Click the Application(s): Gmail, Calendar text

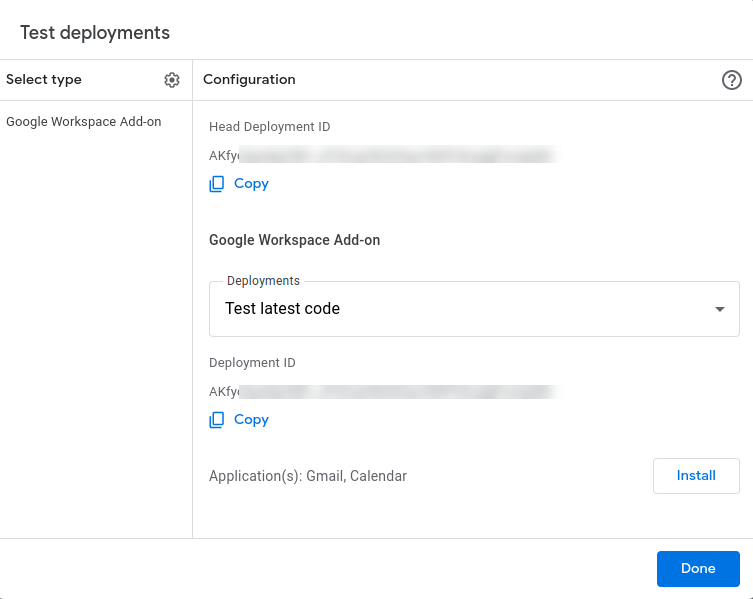tap(308, 476)
